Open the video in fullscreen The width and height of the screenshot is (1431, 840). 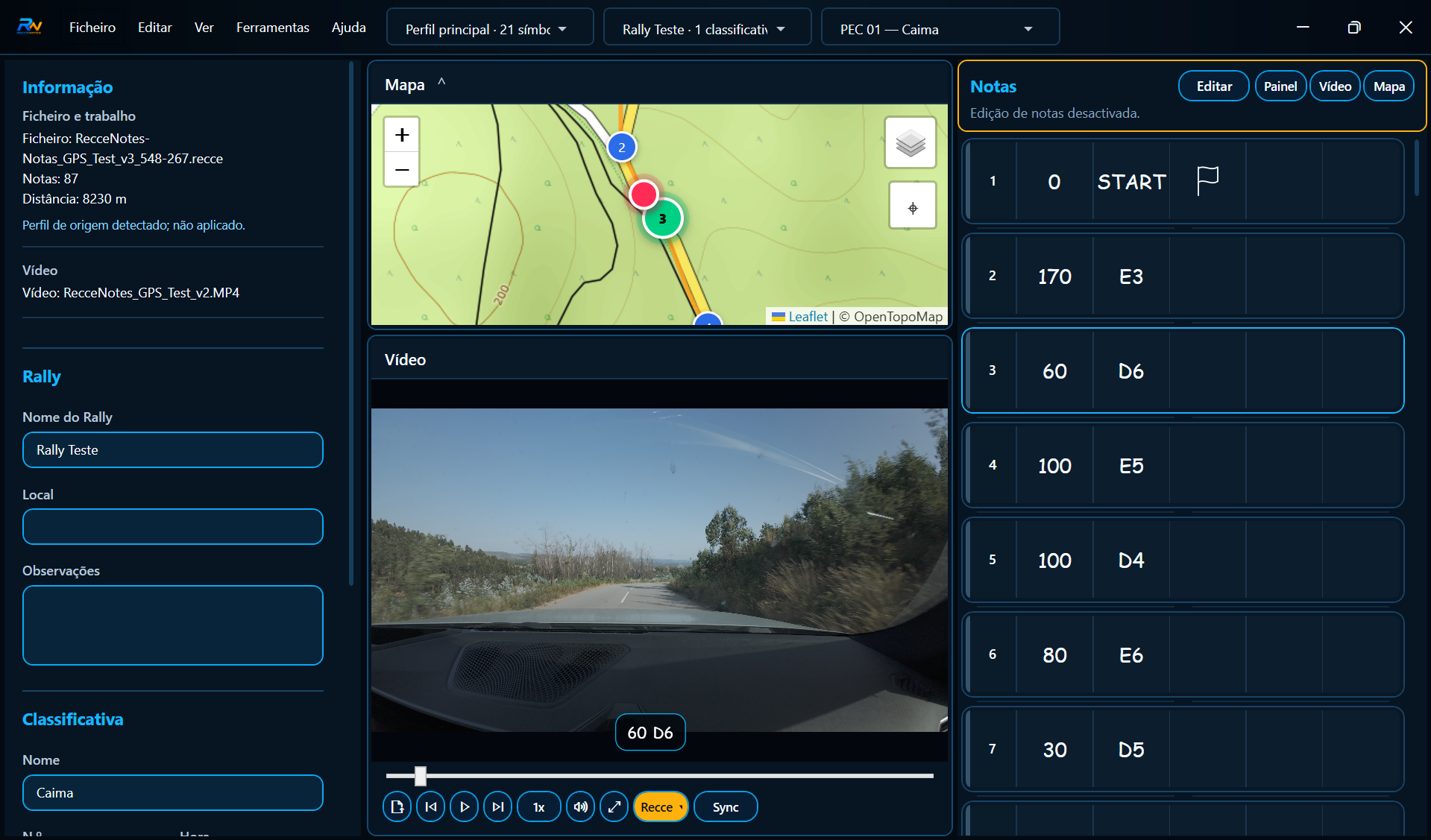[614, 806]
